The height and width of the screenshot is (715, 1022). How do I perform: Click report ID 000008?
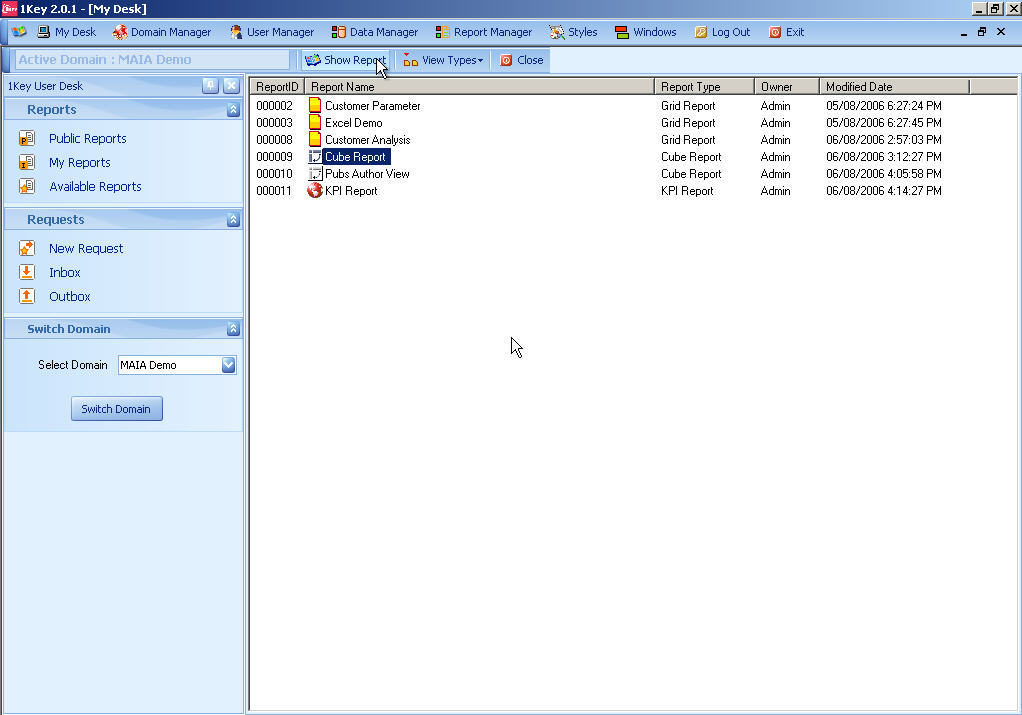(x=274, y=139)
